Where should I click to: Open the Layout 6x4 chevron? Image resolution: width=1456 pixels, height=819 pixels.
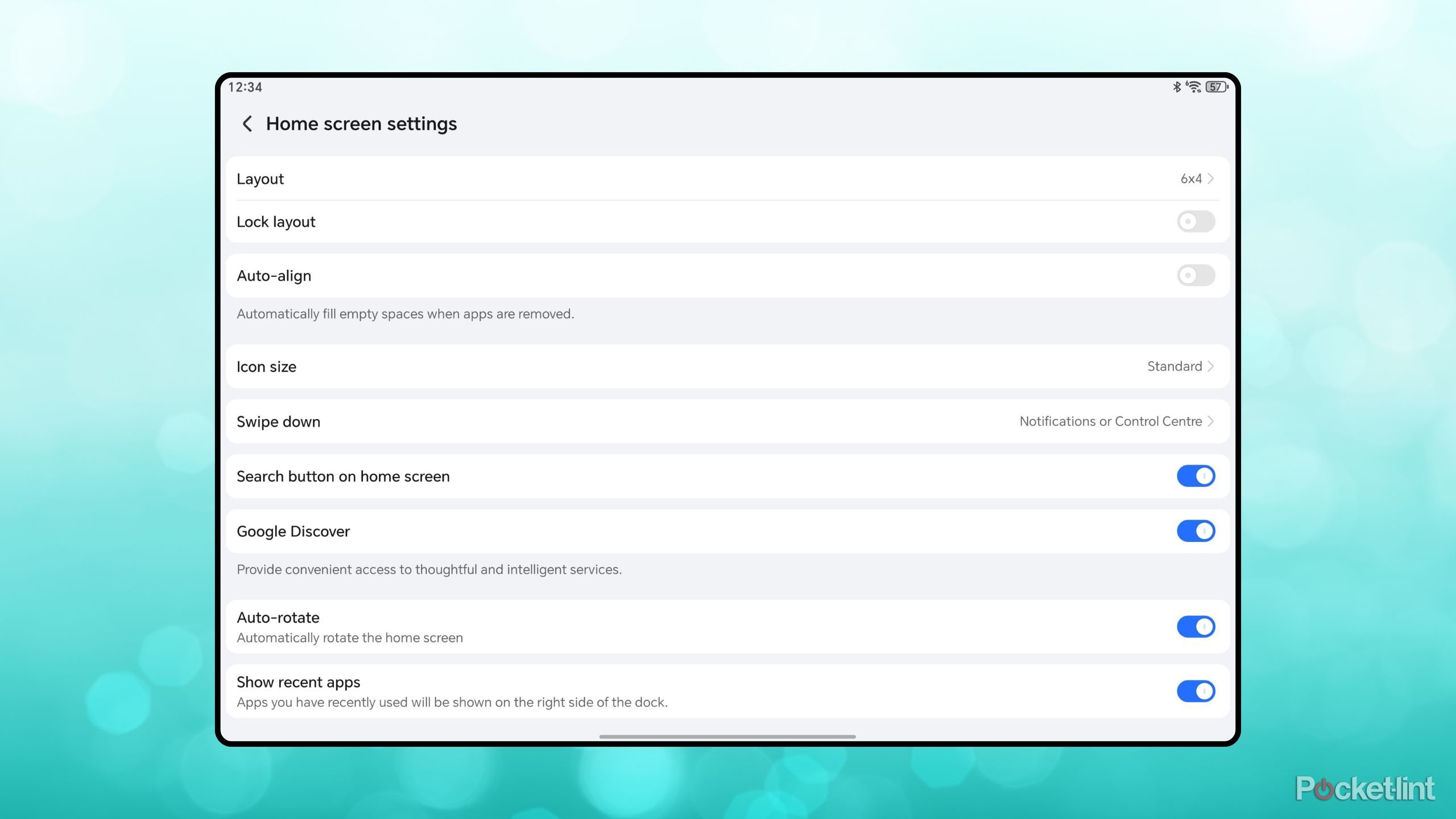tap(1210, 179)
